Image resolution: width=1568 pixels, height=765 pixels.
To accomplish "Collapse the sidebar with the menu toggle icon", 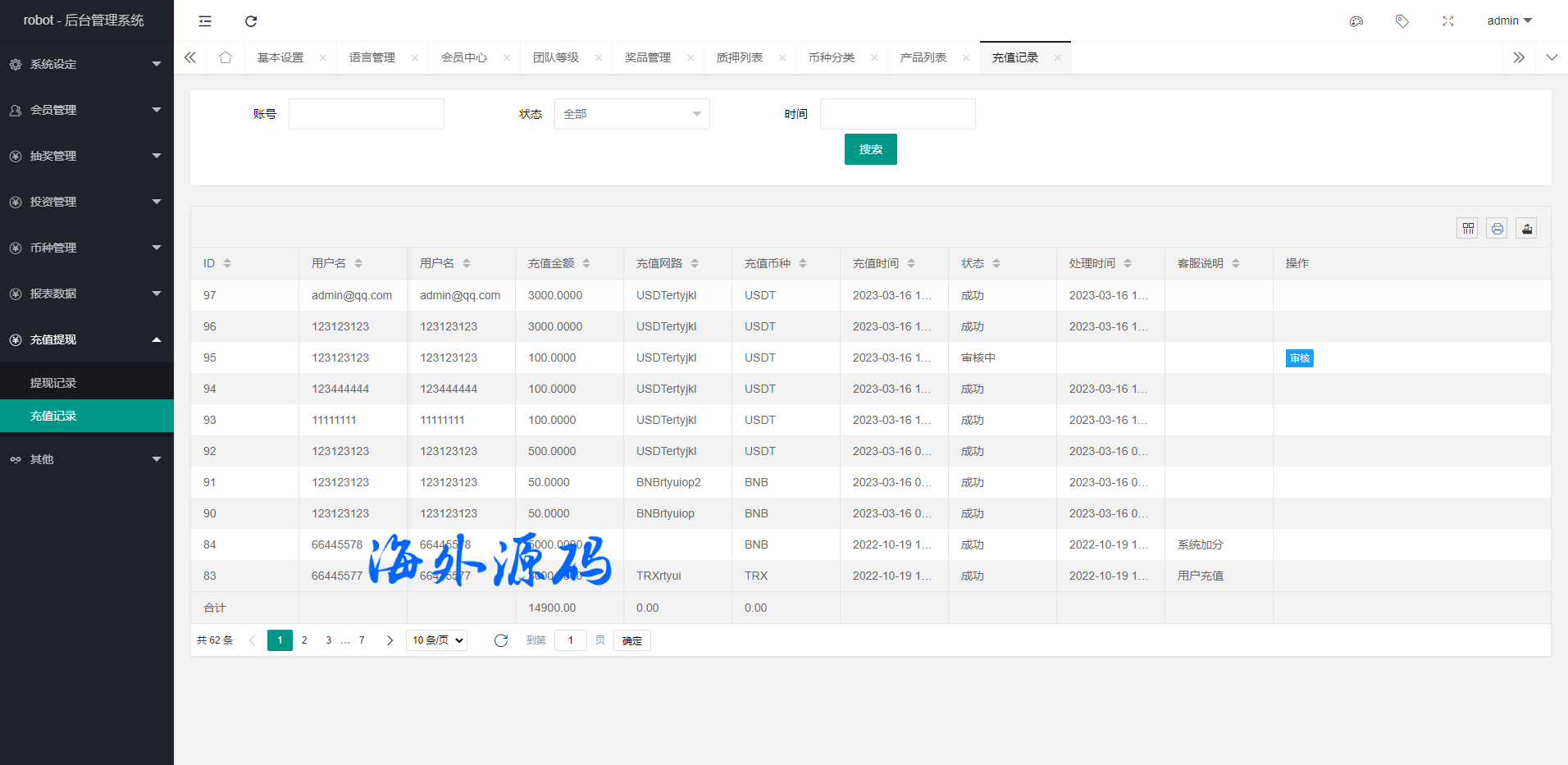I will pyautogui.click(x=205, y=21).
